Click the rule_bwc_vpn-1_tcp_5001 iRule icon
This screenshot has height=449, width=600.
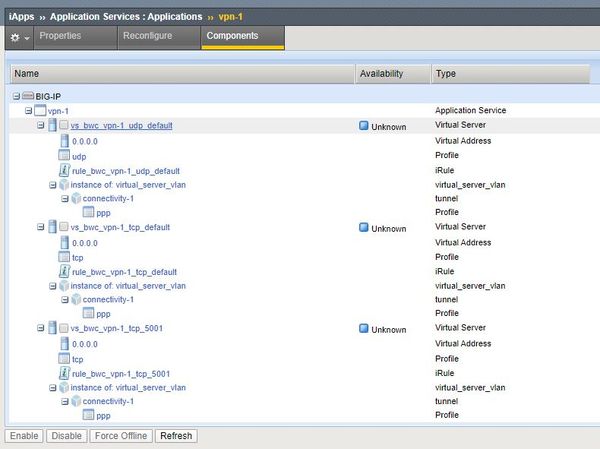click(64, 373)
